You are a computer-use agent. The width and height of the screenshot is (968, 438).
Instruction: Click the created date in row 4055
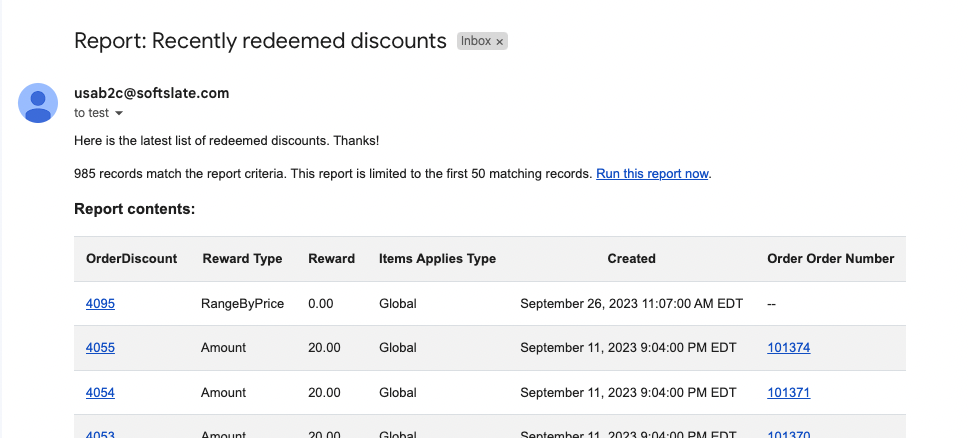(628, 348)
